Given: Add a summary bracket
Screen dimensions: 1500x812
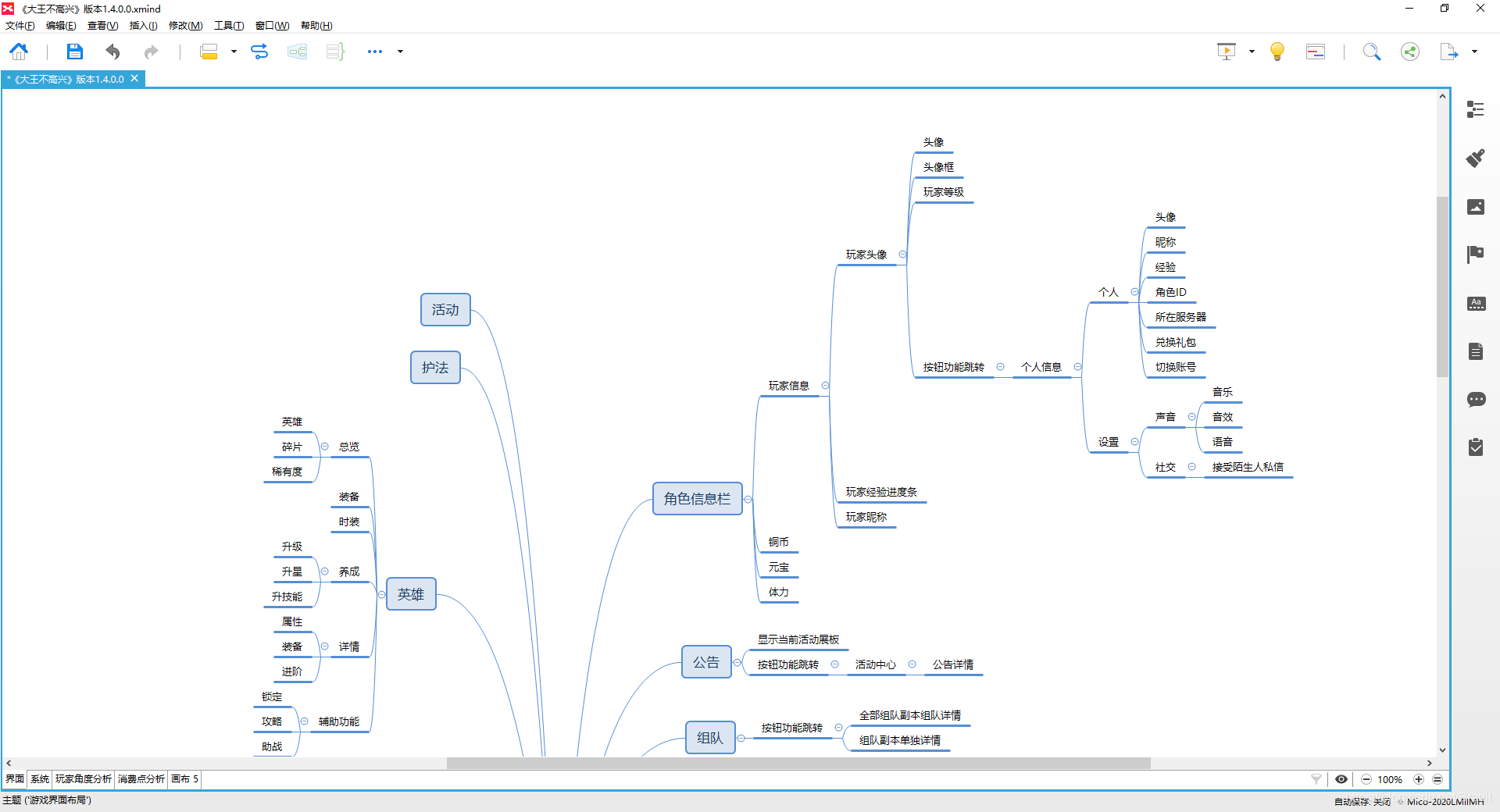Looking at the screenshot, I should point(335,52).
